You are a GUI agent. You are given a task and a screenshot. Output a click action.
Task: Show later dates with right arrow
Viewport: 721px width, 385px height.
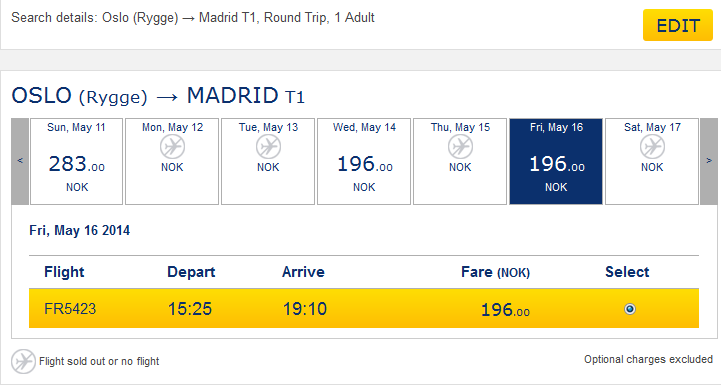tap(709, 161)
